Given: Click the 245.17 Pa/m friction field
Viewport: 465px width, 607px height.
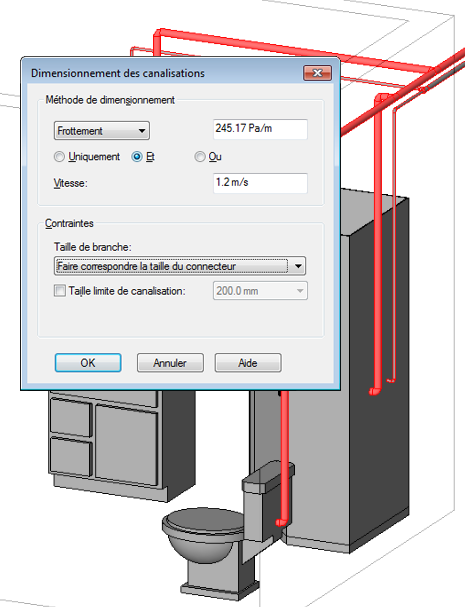Looking at the screenshot, I should point(260,129).
